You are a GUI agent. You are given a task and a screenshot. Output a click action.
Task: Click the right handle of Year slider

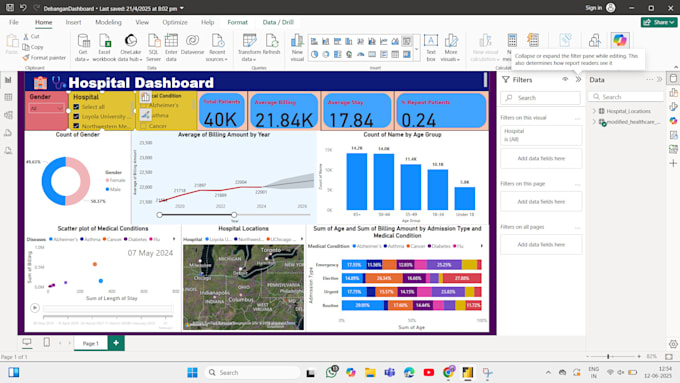(234, 215)
